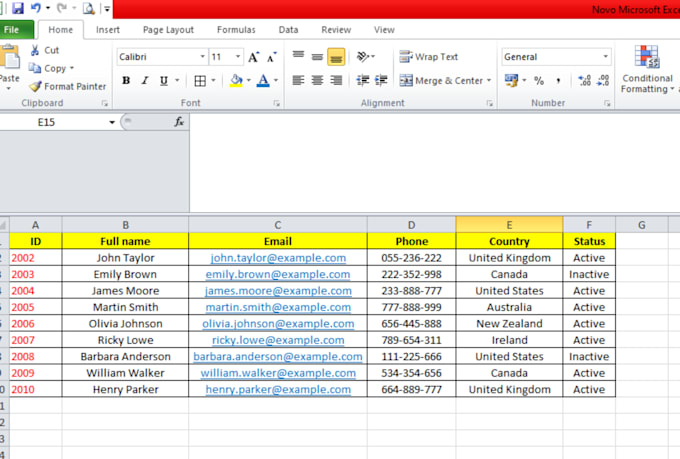Open the Fill Color dropdown arrow
Screen dimensions: 680x459
(248, 81)
